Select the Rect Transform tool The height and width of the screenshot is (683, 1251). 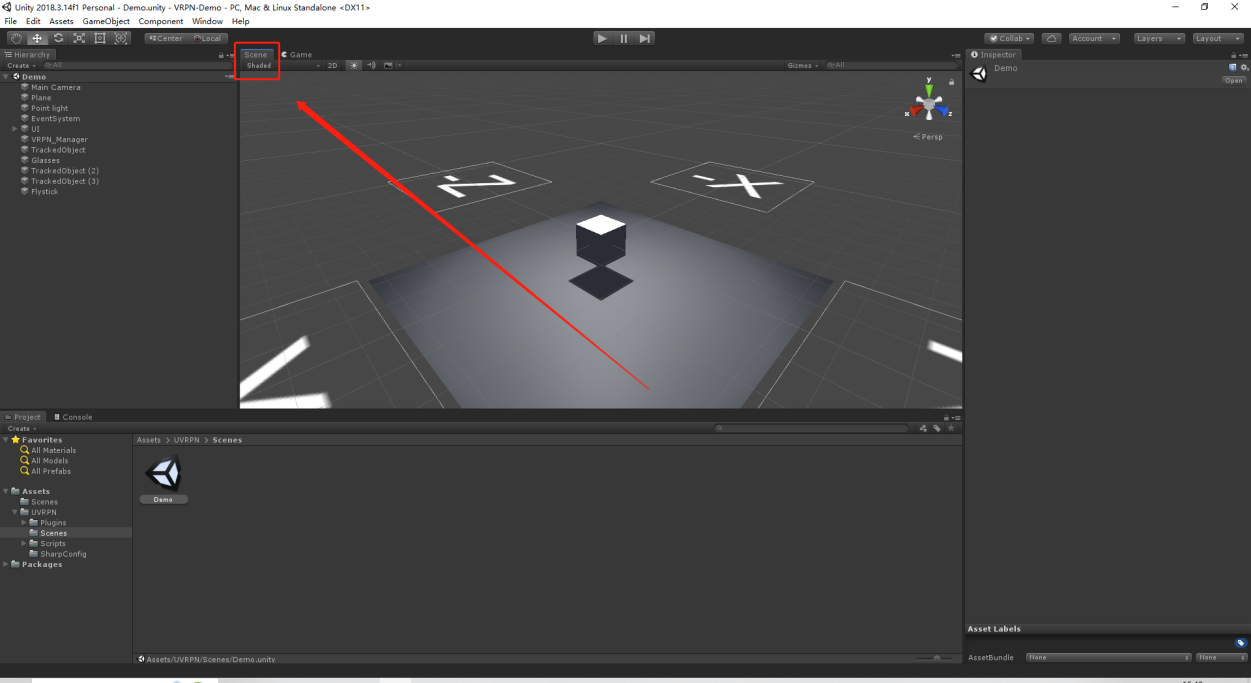coord(100,38)
